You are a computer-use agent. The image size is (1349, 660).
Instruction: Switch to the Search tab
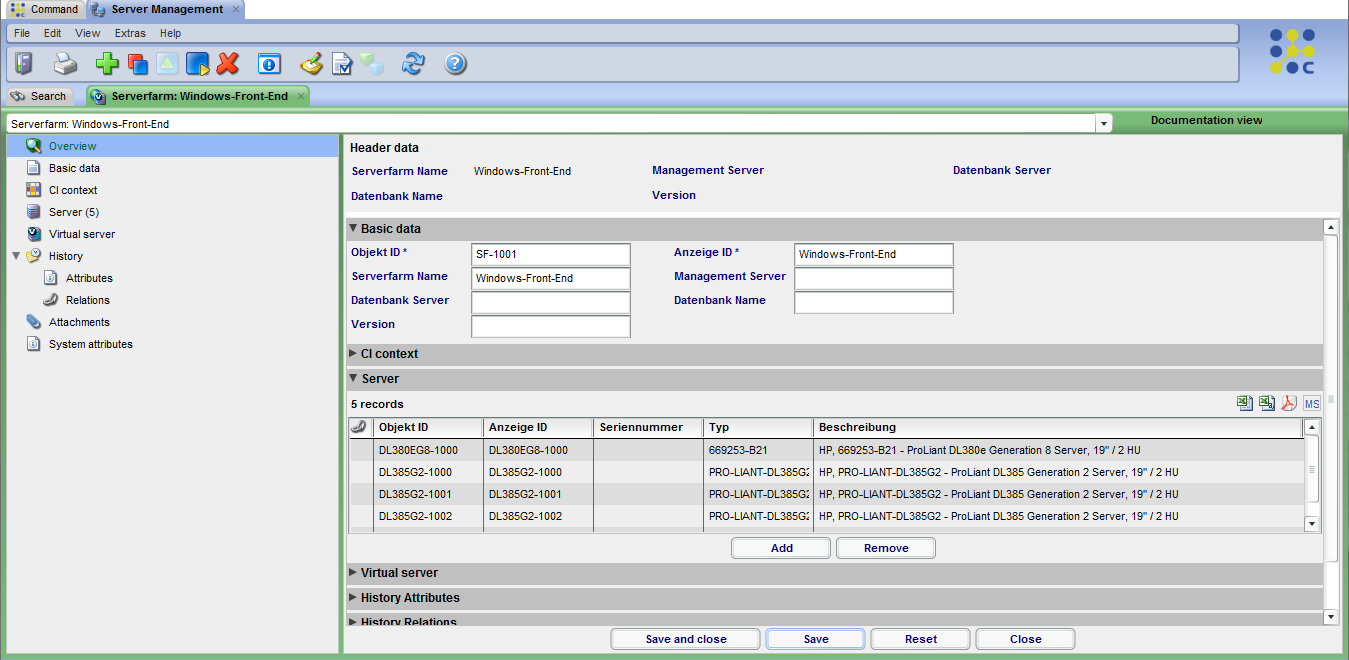(40, 96)
